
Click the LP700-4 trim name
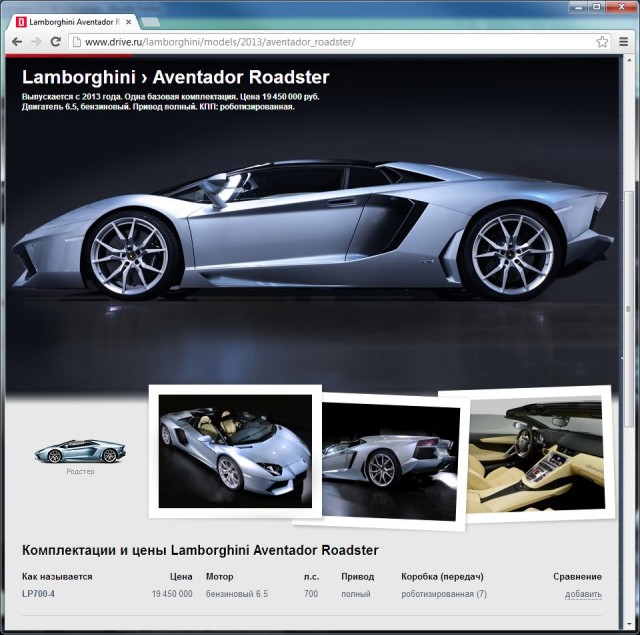38,594
